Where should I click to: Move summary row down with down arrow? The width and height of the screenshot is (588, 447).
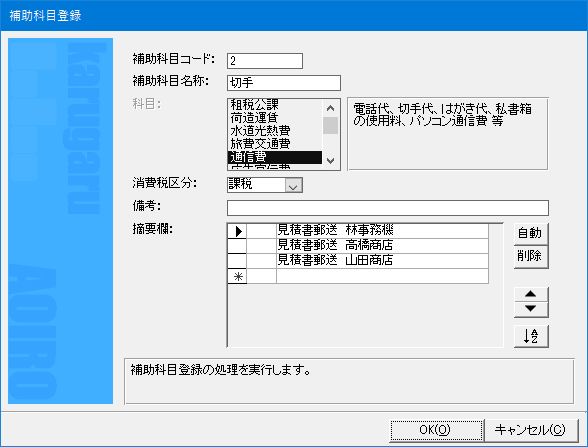click(x=531, y=309)
